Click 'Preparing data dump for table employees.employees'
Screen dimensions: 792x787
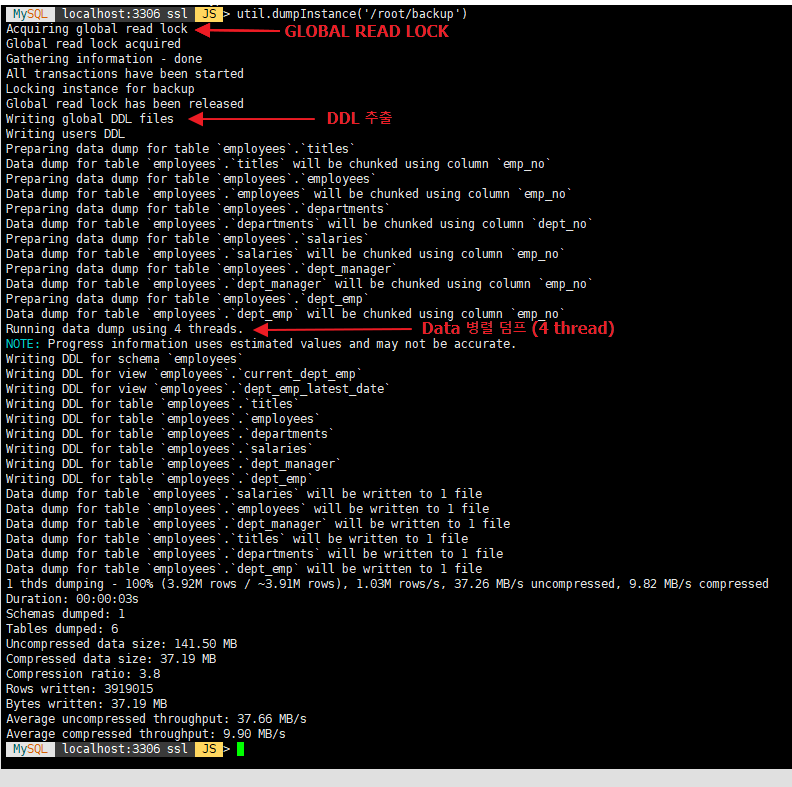tap(191, 179)
